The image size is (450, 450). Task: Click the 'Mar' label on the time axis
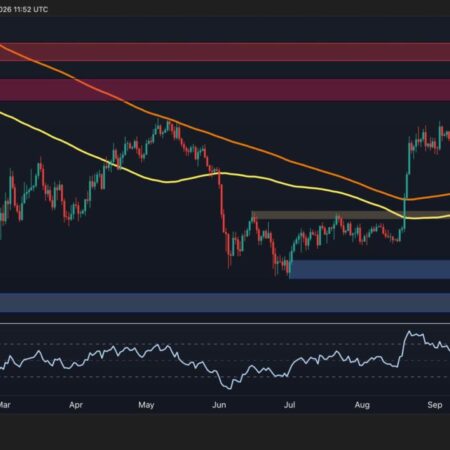[5, 405]
